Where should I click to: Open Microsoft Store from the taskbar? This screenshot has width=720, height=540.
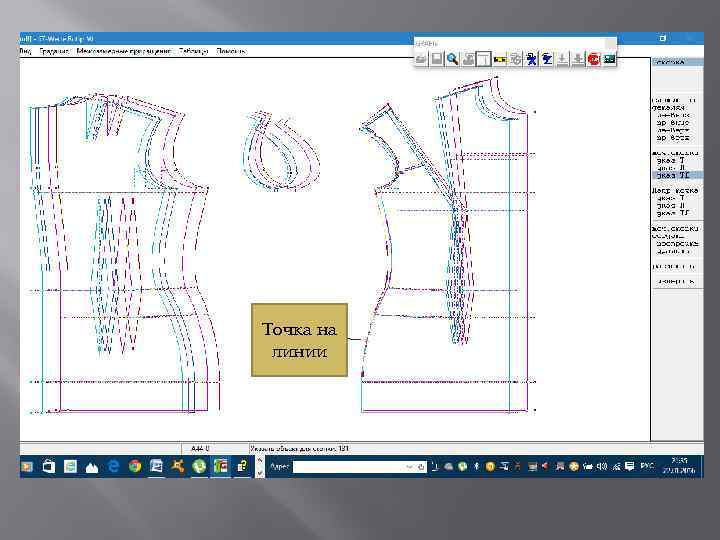[48, 467]
